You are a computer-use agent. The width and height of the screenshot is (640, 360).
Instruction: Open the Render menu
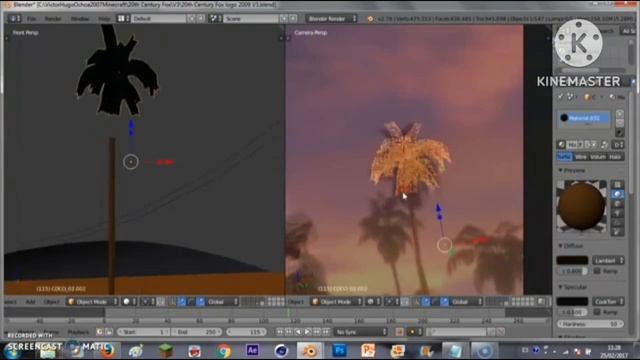[x=53, y=18]
